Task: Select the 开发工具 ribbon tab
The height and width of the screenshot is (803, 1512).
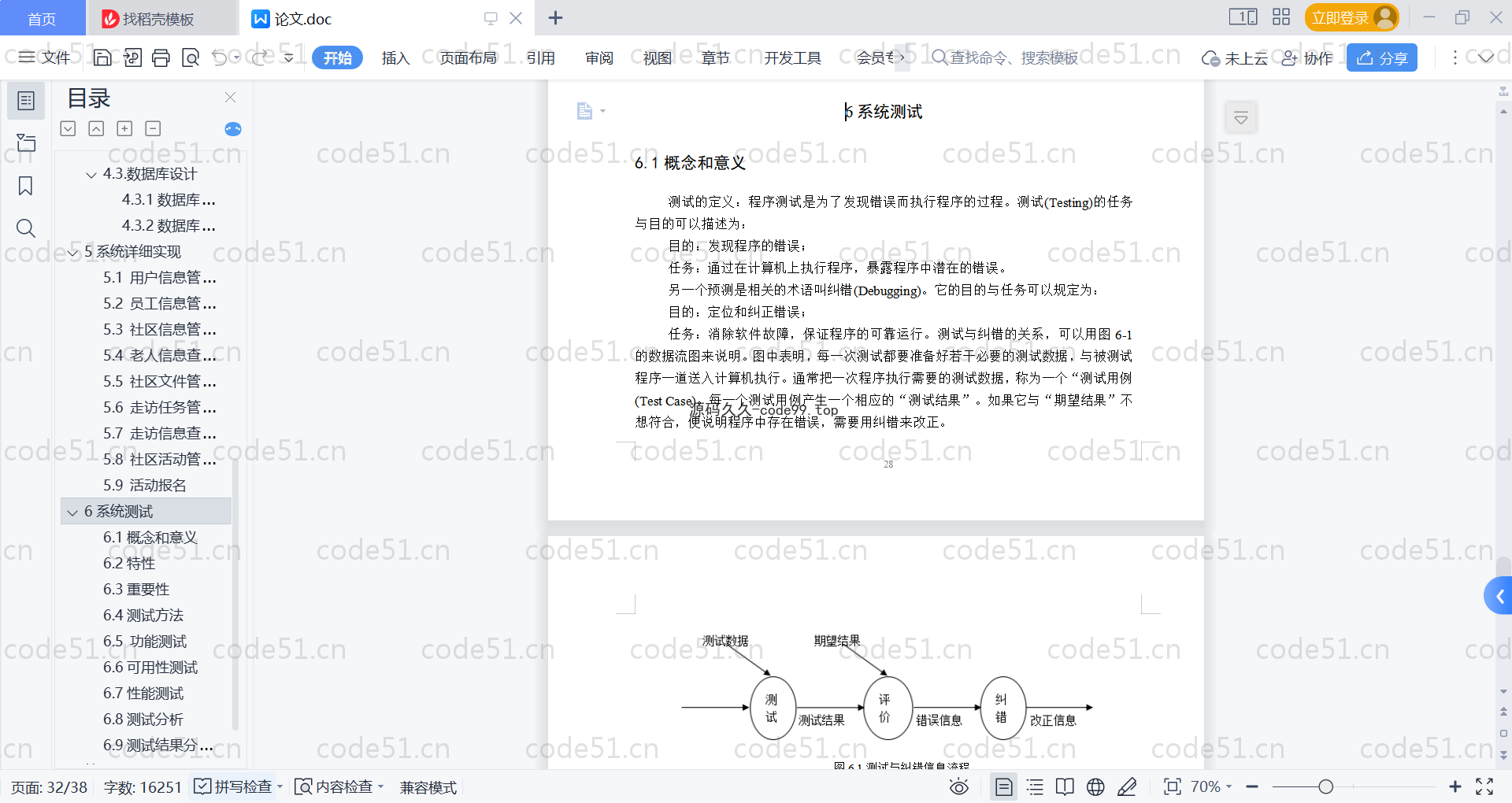Action: coord(792,57)
